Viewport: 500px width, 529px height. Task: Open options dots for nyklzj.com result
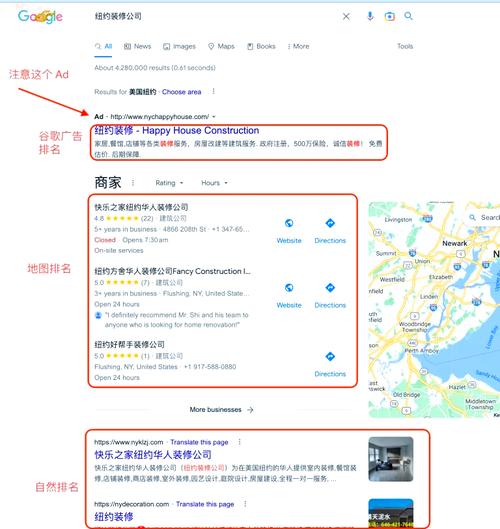(x=240, y=442)
